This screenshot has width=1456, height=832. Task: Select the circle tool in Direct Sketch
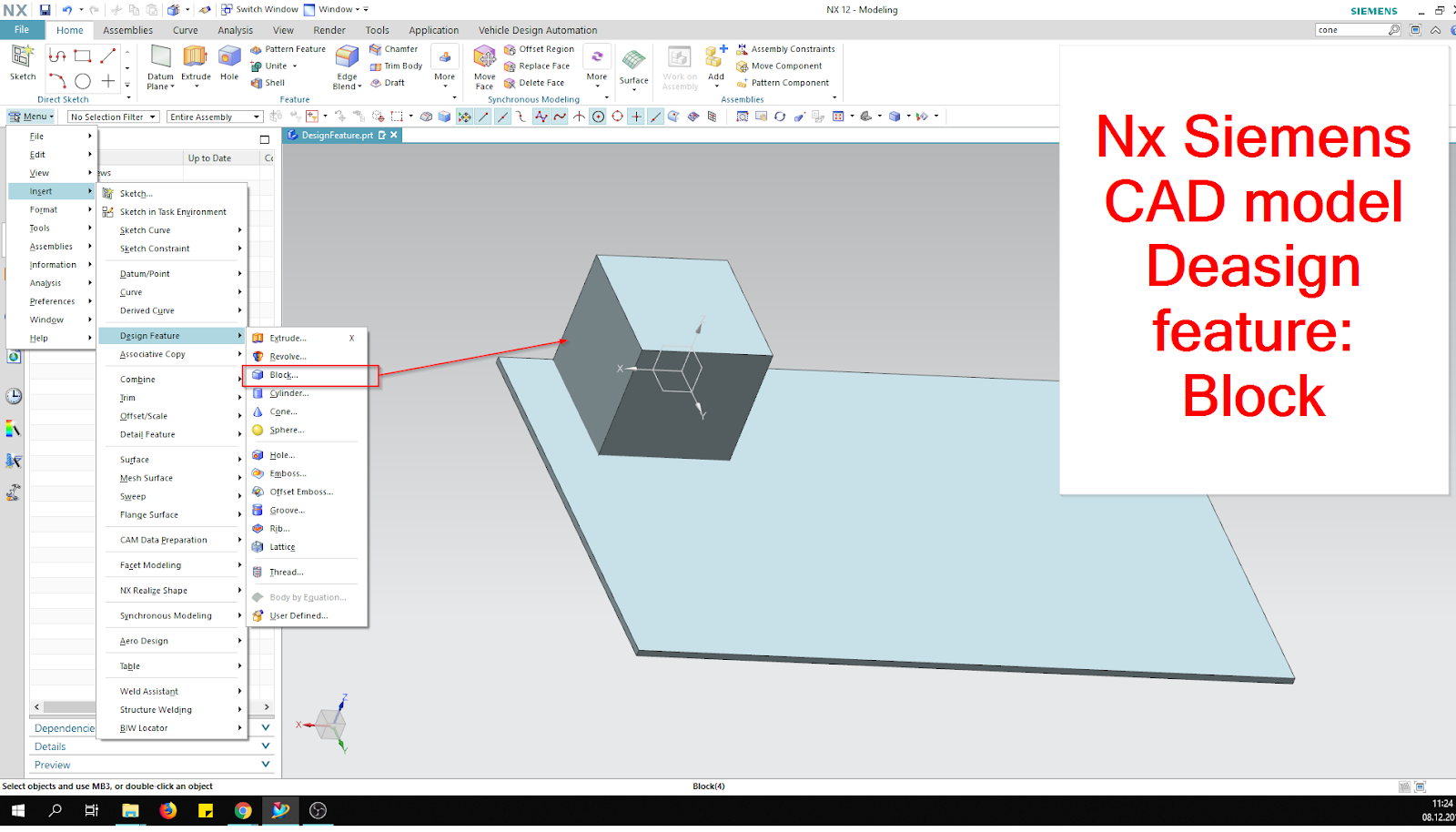point(83,81)
